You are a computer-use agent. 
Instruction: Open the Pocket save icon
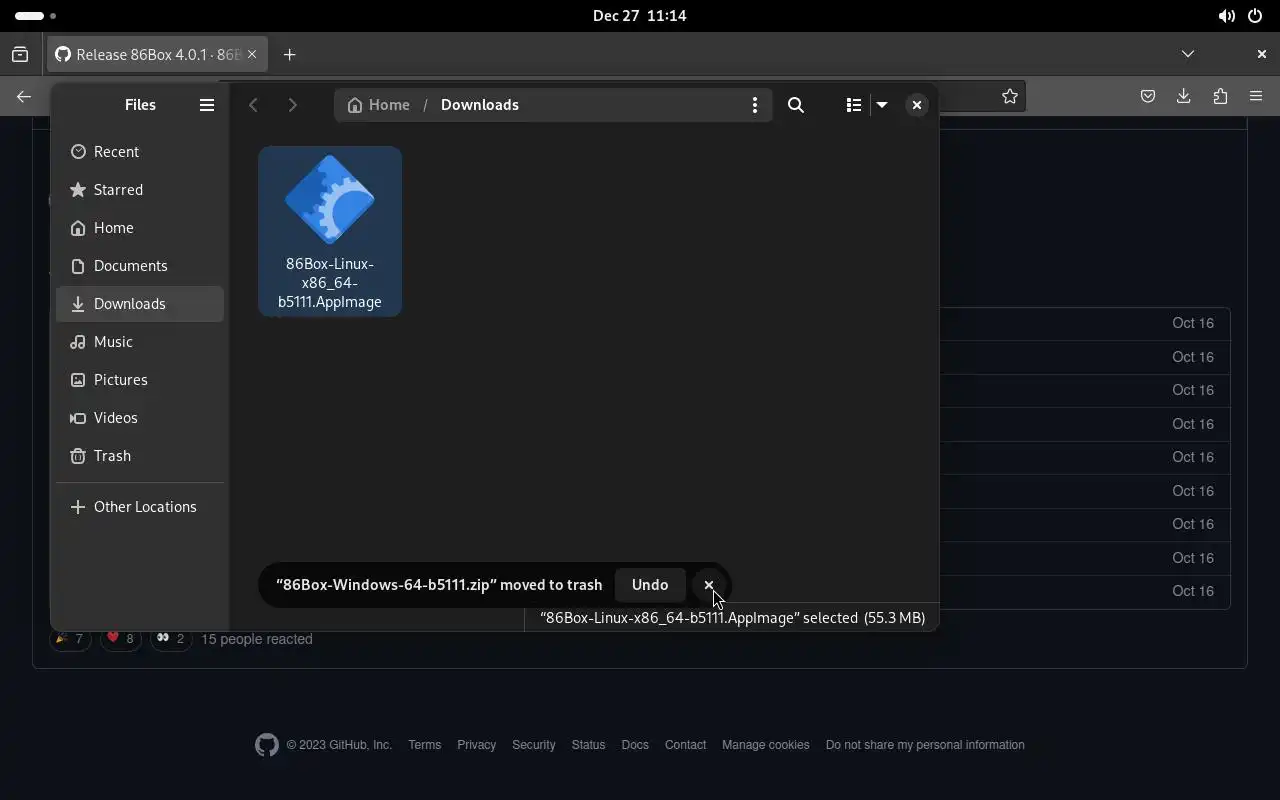[1148, 97]
